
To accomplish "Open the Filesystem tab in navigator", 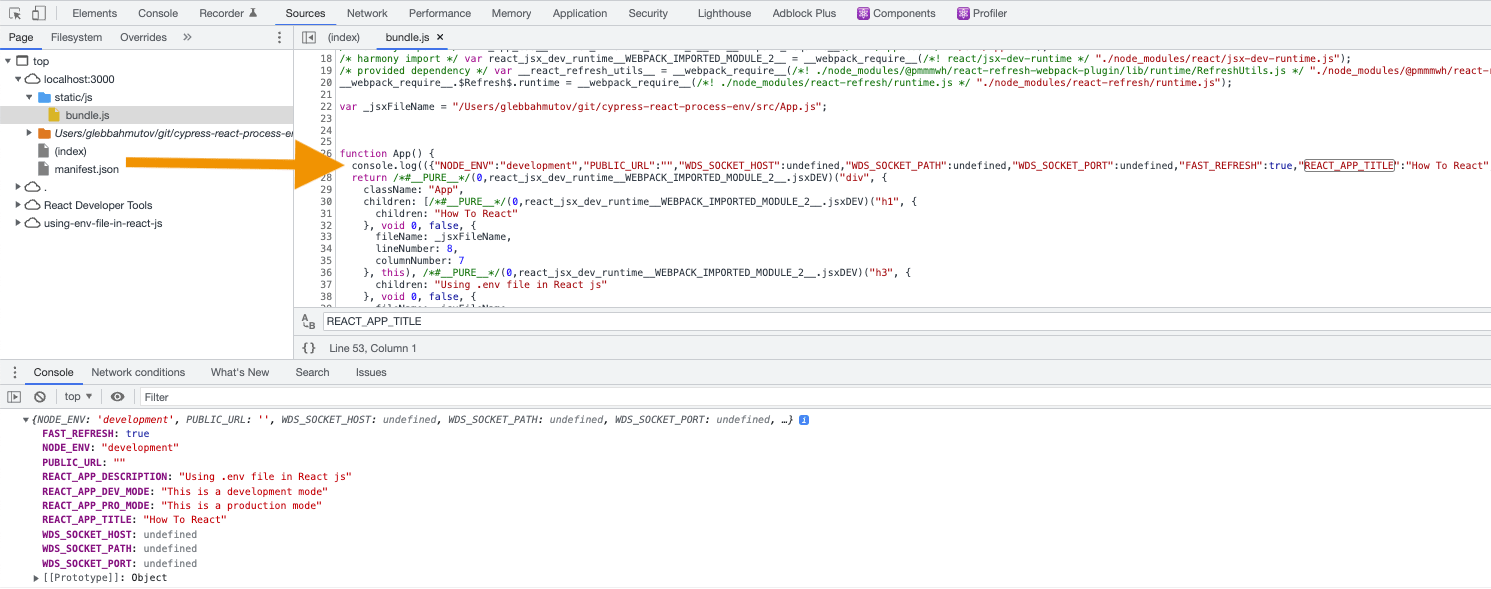I will point(76,37).
